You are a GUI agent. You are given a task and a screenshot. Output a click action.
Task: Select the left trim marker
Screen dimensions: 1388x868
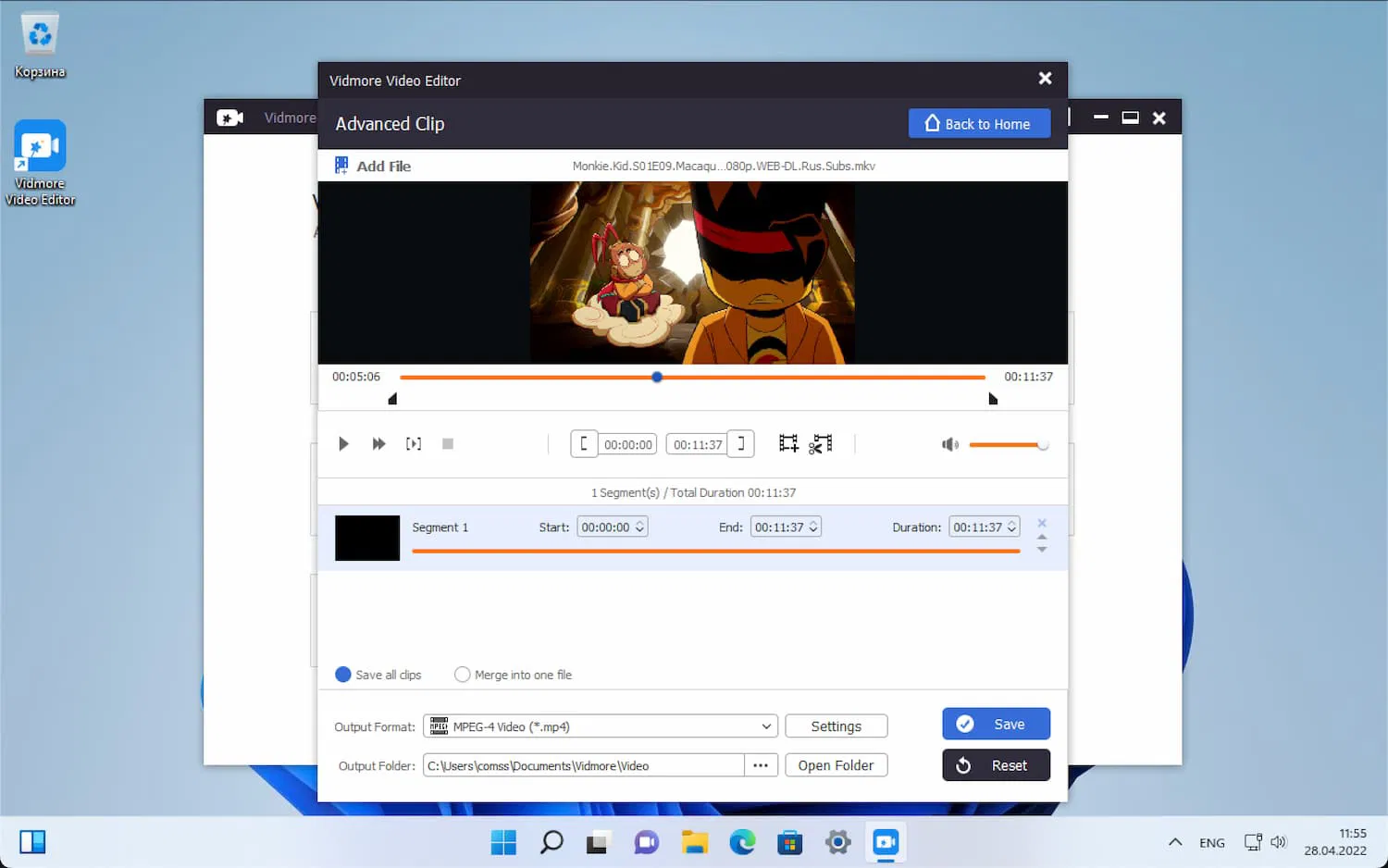click(x=392, y=399)
